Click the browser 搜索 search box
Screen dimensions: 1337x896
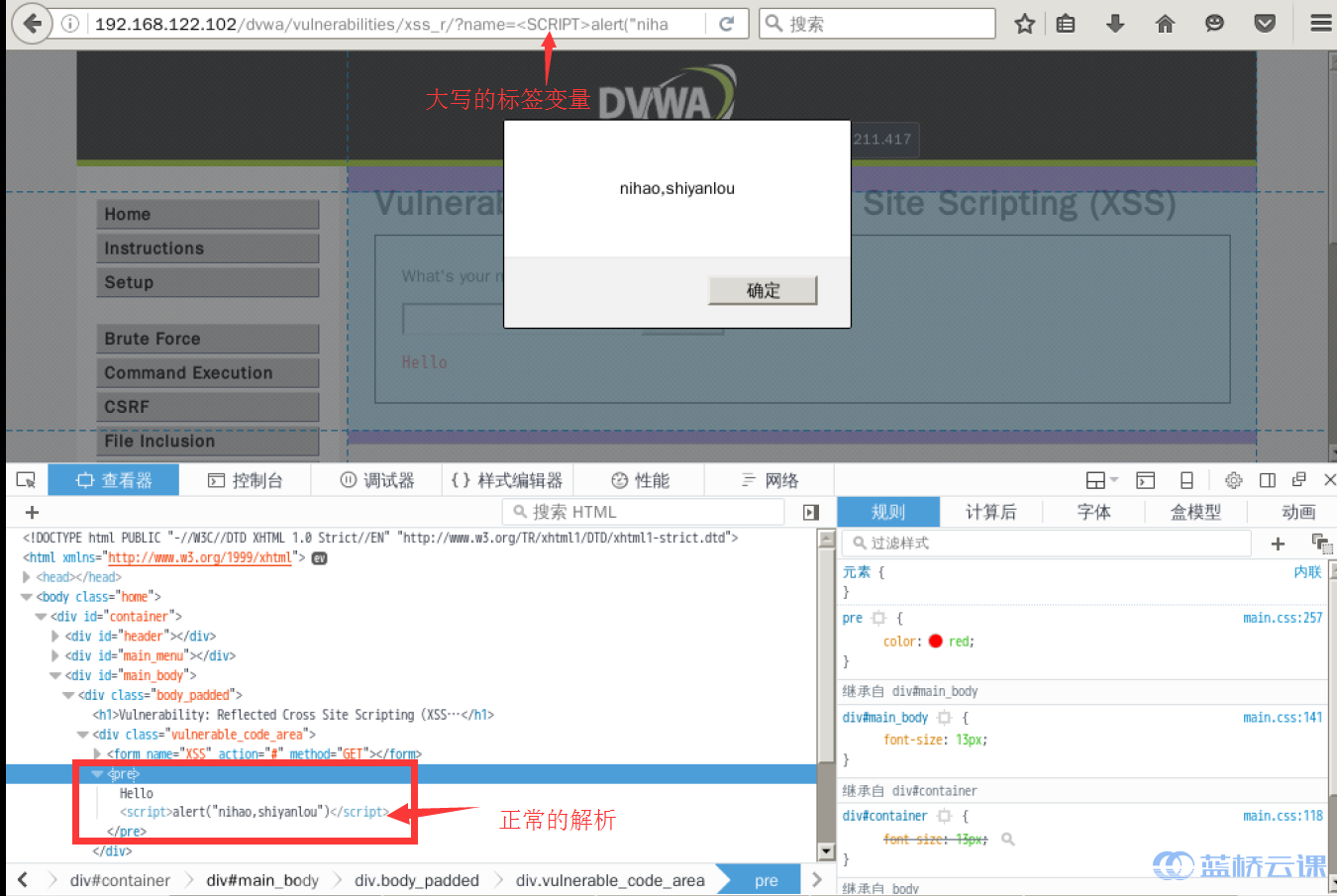coord(877,24)
